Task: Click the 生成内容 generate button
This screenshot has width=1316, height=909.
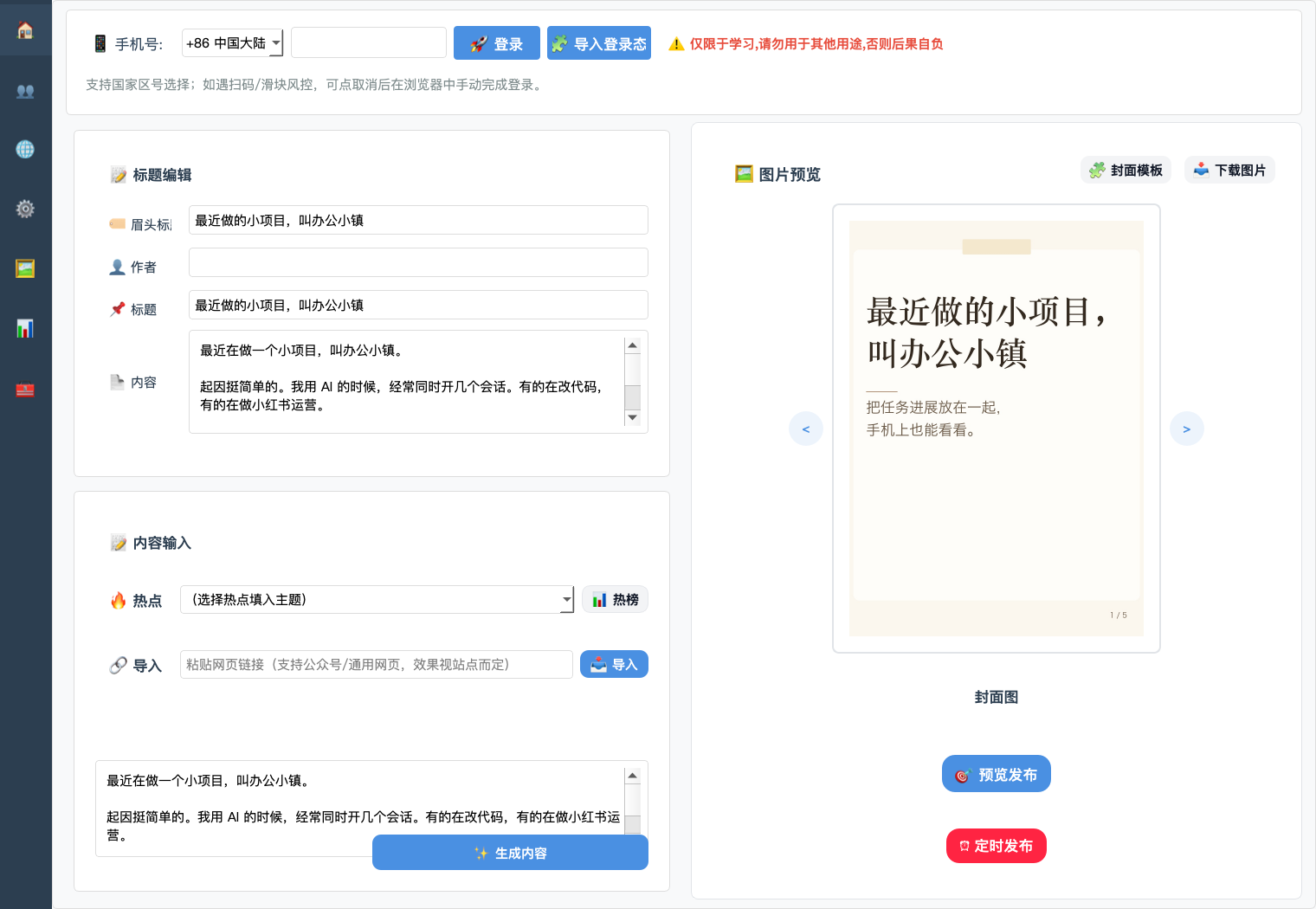Action: [x=510, y=853]
